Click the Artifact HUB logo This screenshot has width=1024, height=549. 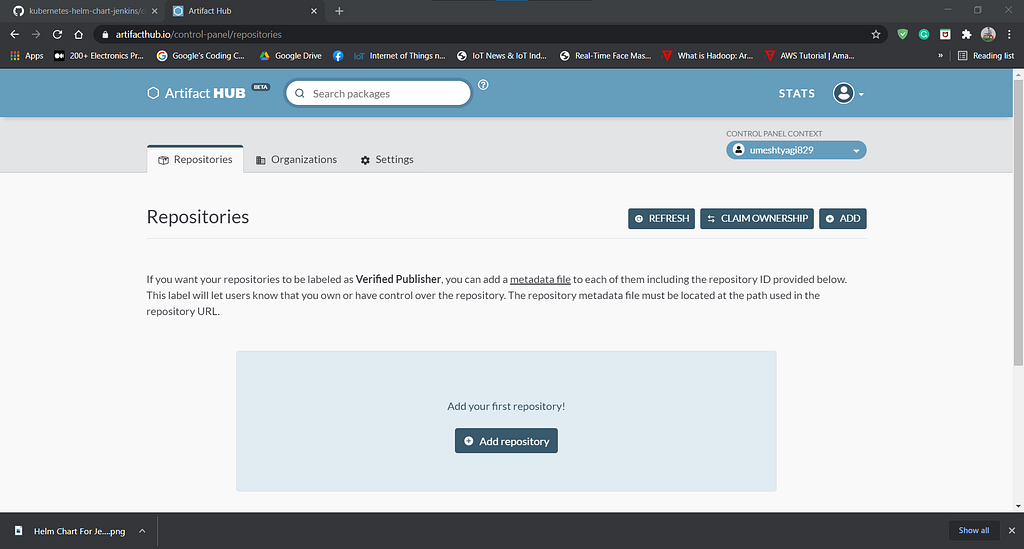coord(197,93)
